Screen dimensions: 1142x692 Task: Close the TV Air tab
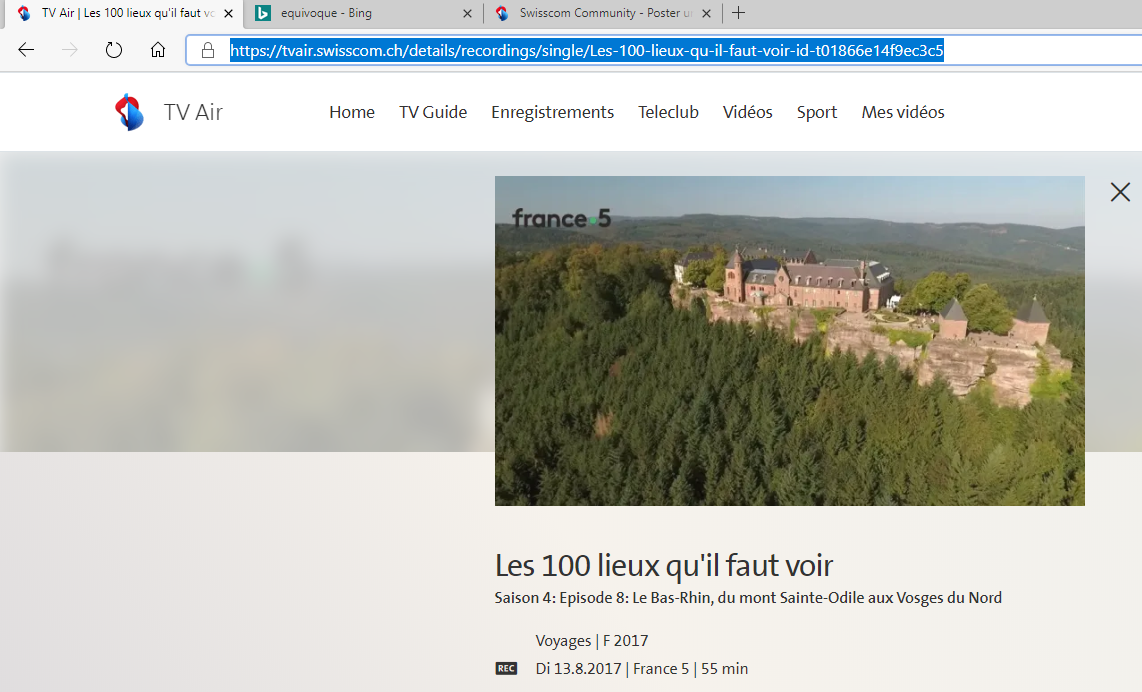coord(228,13)
